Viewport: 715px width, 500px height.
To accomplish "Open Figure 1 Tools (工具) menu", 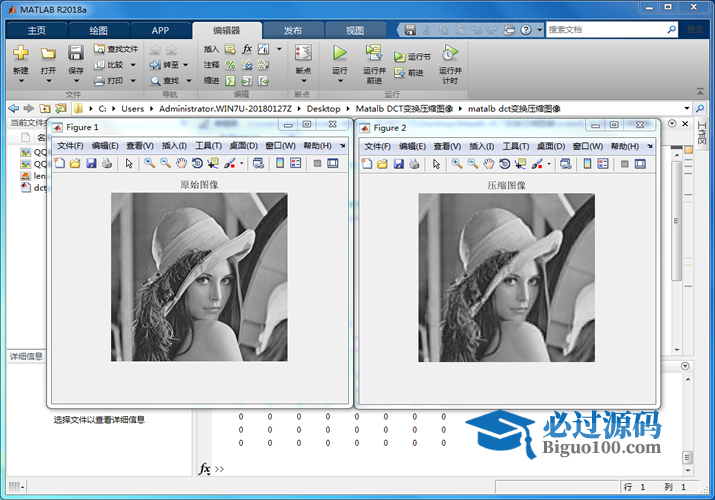I will [208, 145].
